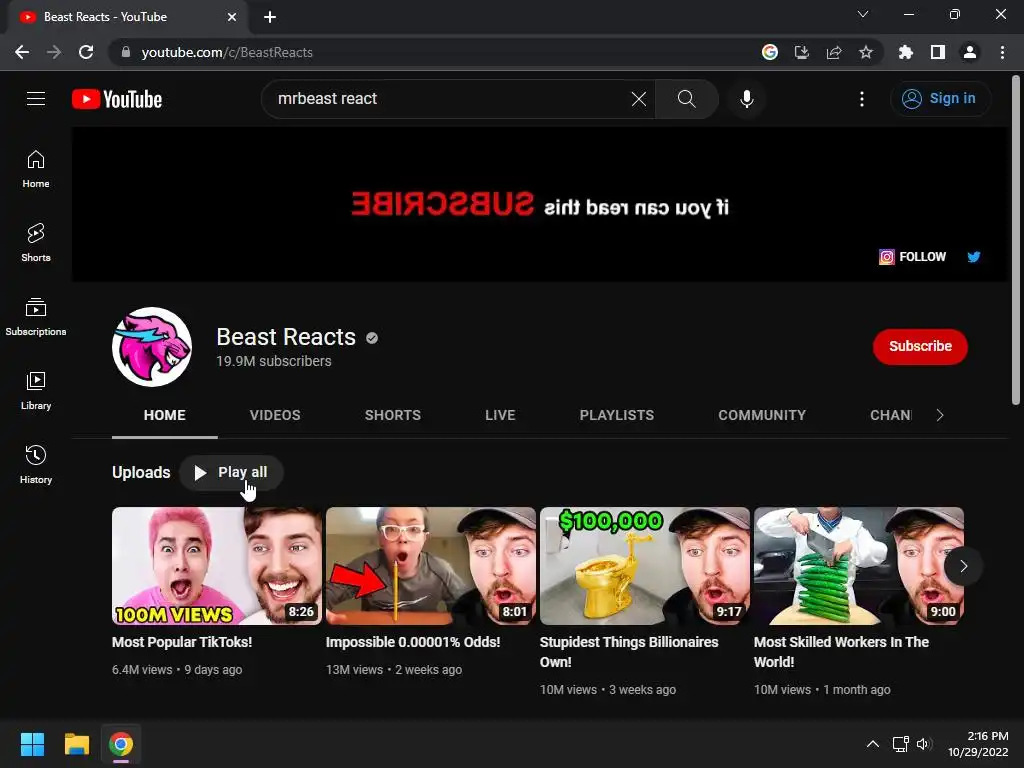Open File Explorer from the taskbar

click(76, 744)
